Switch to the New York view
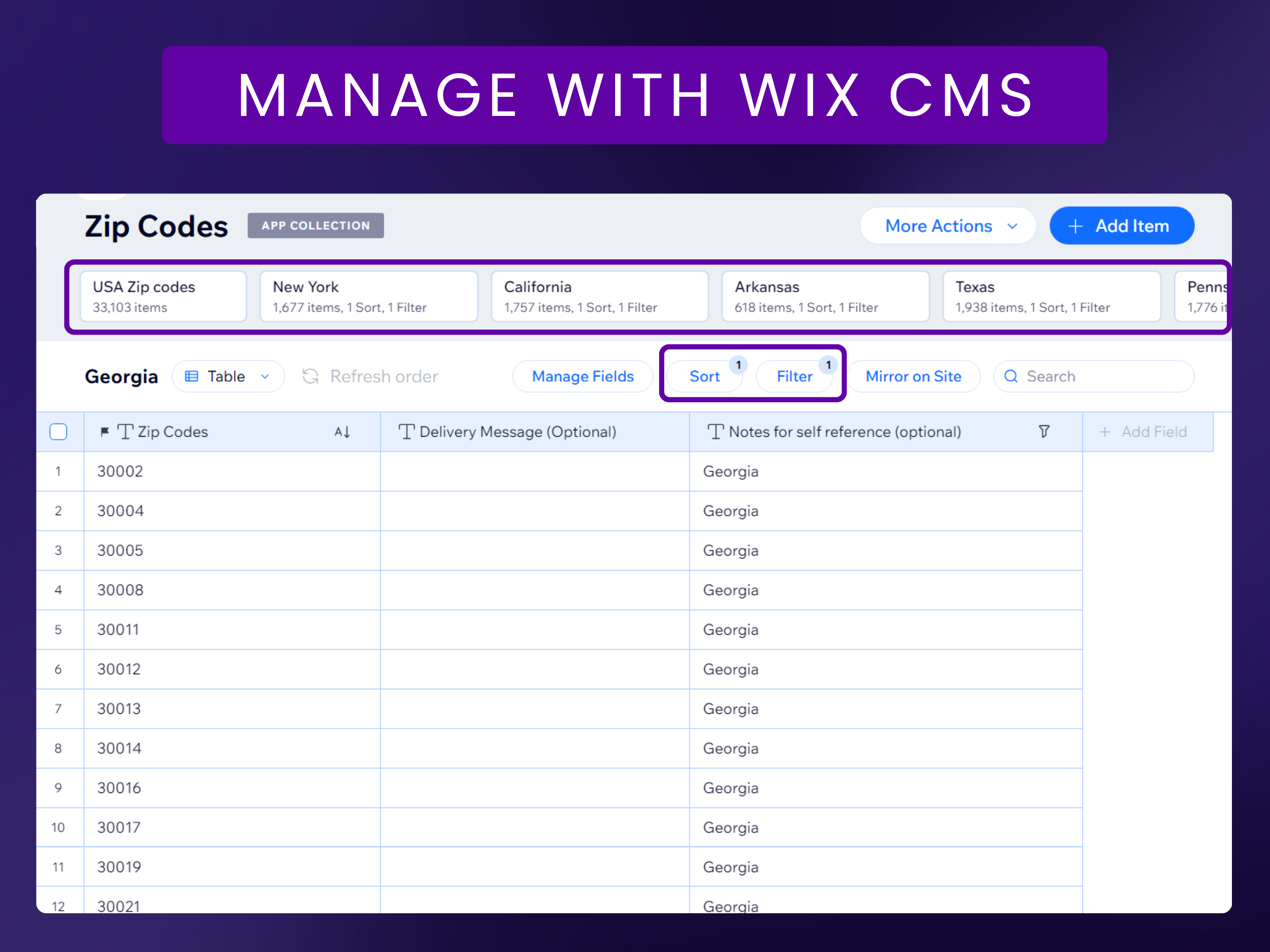 369,297
